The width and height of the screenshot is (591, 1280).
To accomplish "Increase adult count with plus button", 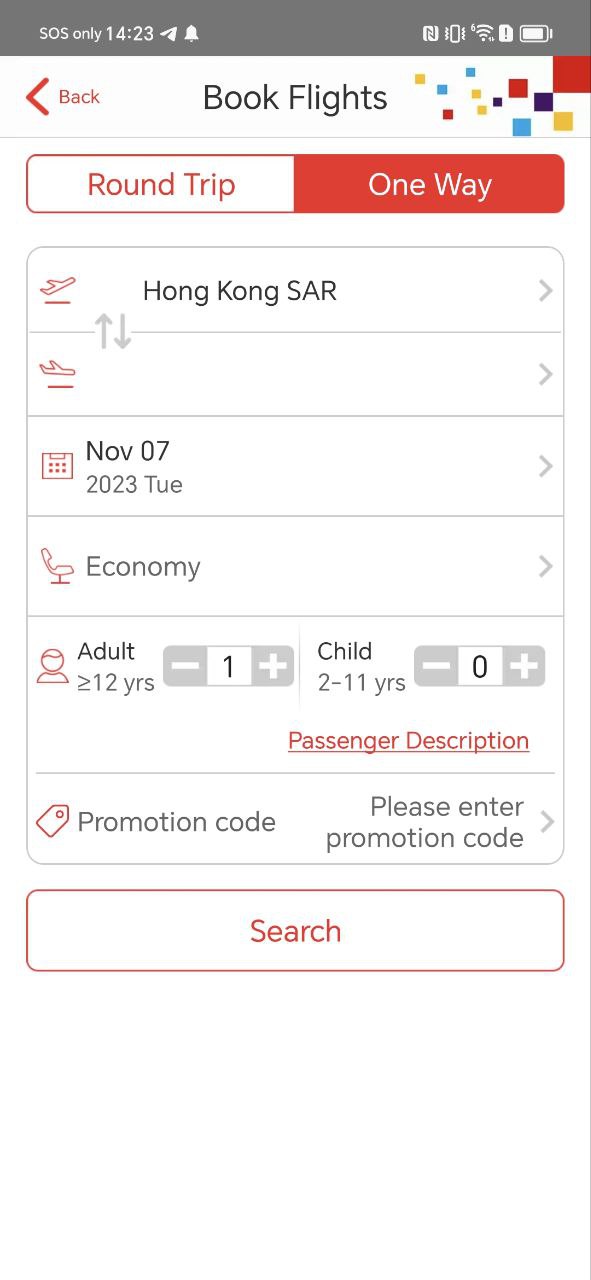I will tap(272, 666).
